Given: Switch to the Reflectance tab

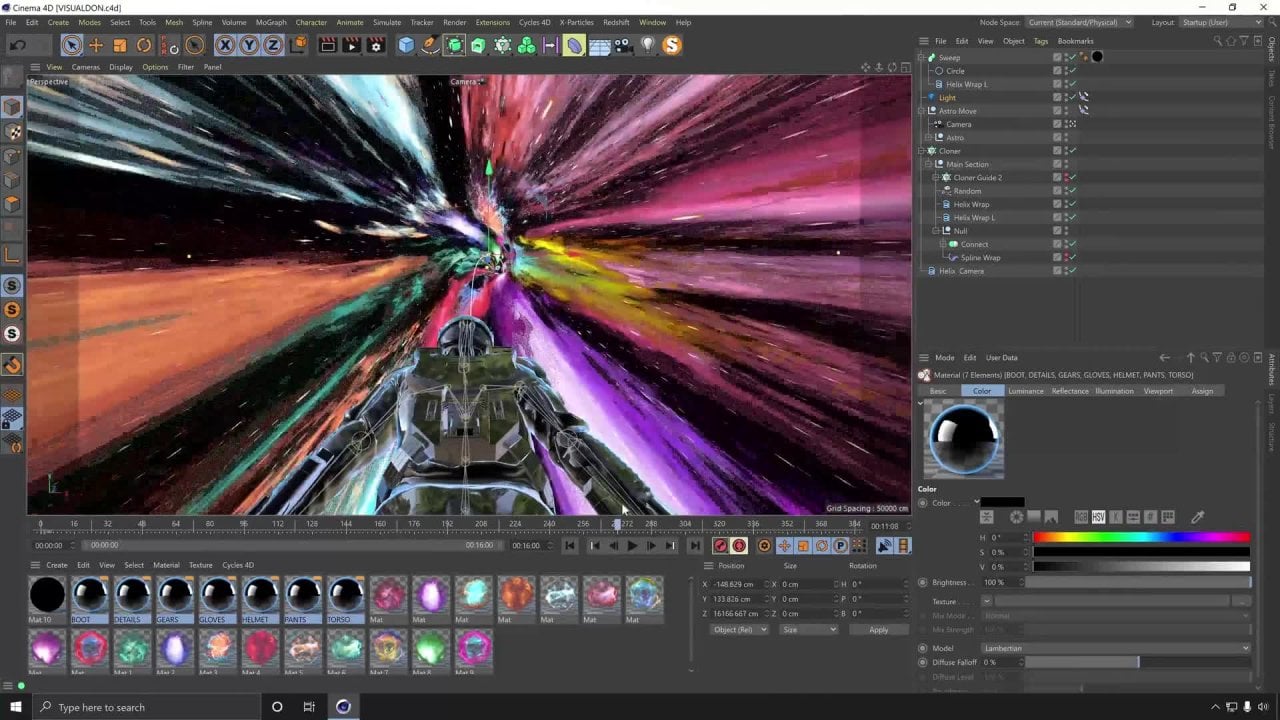Looking at the screenshot, I should pos(1070,391).
